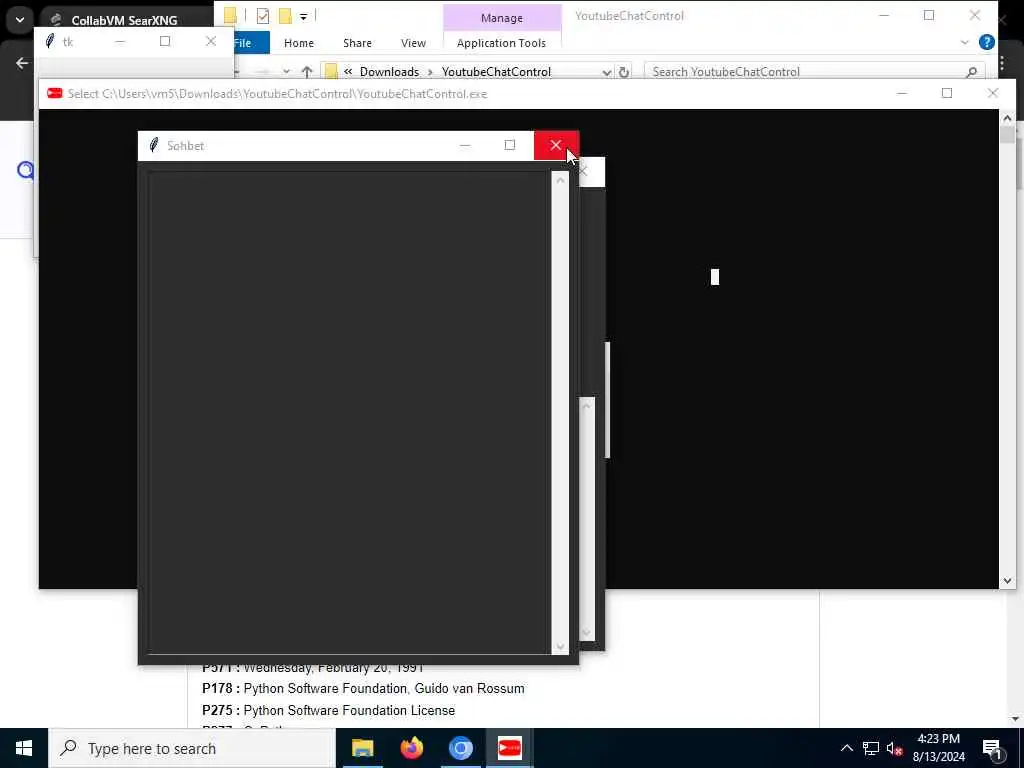
Task: Click New folder quick access icon
Action: coord(285,16)
